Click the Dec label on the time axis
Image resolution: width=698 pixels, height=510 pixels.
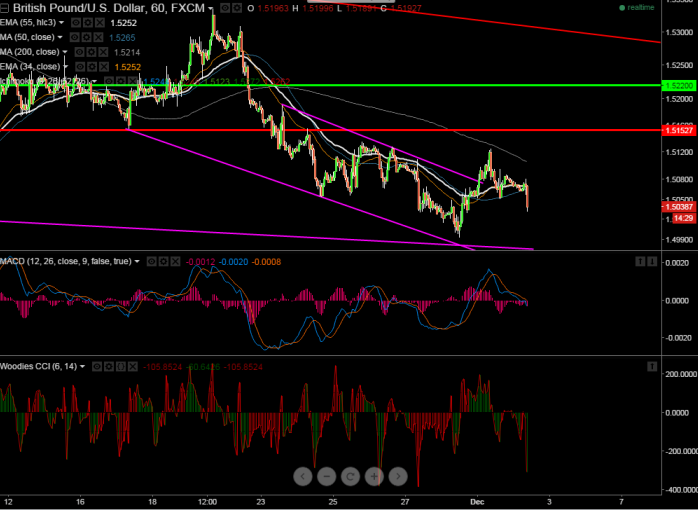point(477,502)
